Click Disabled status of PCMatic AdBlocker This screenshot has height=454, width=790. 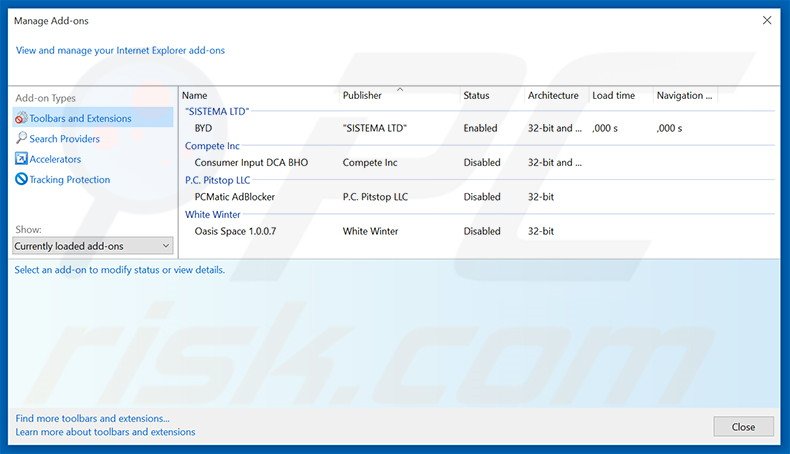click(482, 197)
